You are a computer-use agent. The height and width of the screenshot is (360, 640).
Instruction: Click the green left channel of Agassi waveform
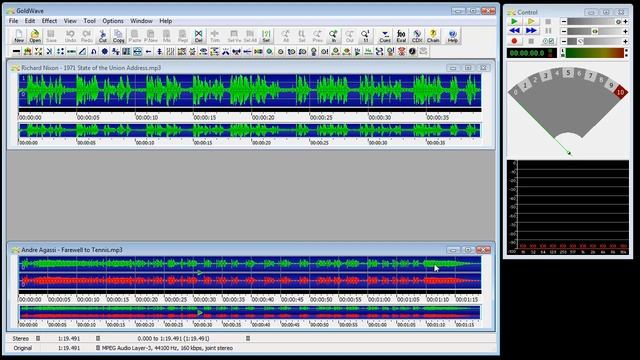click(250, 264)
